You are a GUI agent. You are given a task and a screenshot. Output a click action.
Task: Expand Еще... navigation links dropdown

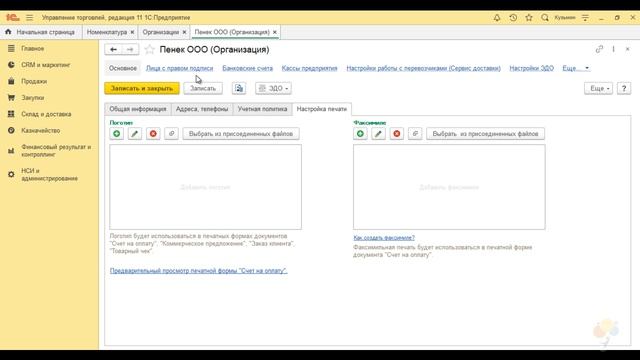[x=576, y=68]
